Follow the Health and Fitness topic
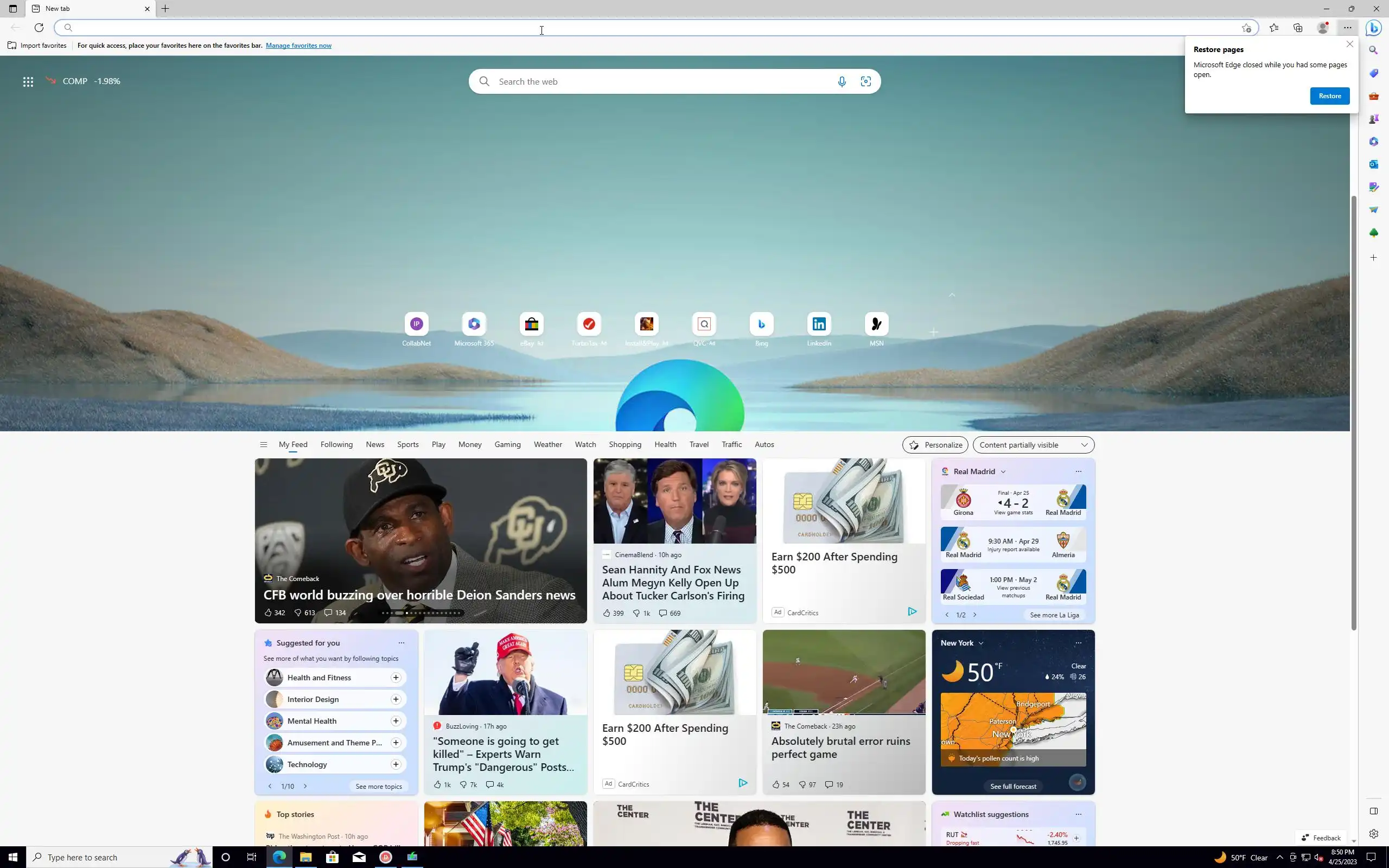The image size is (1389, 868). (396, 678)
